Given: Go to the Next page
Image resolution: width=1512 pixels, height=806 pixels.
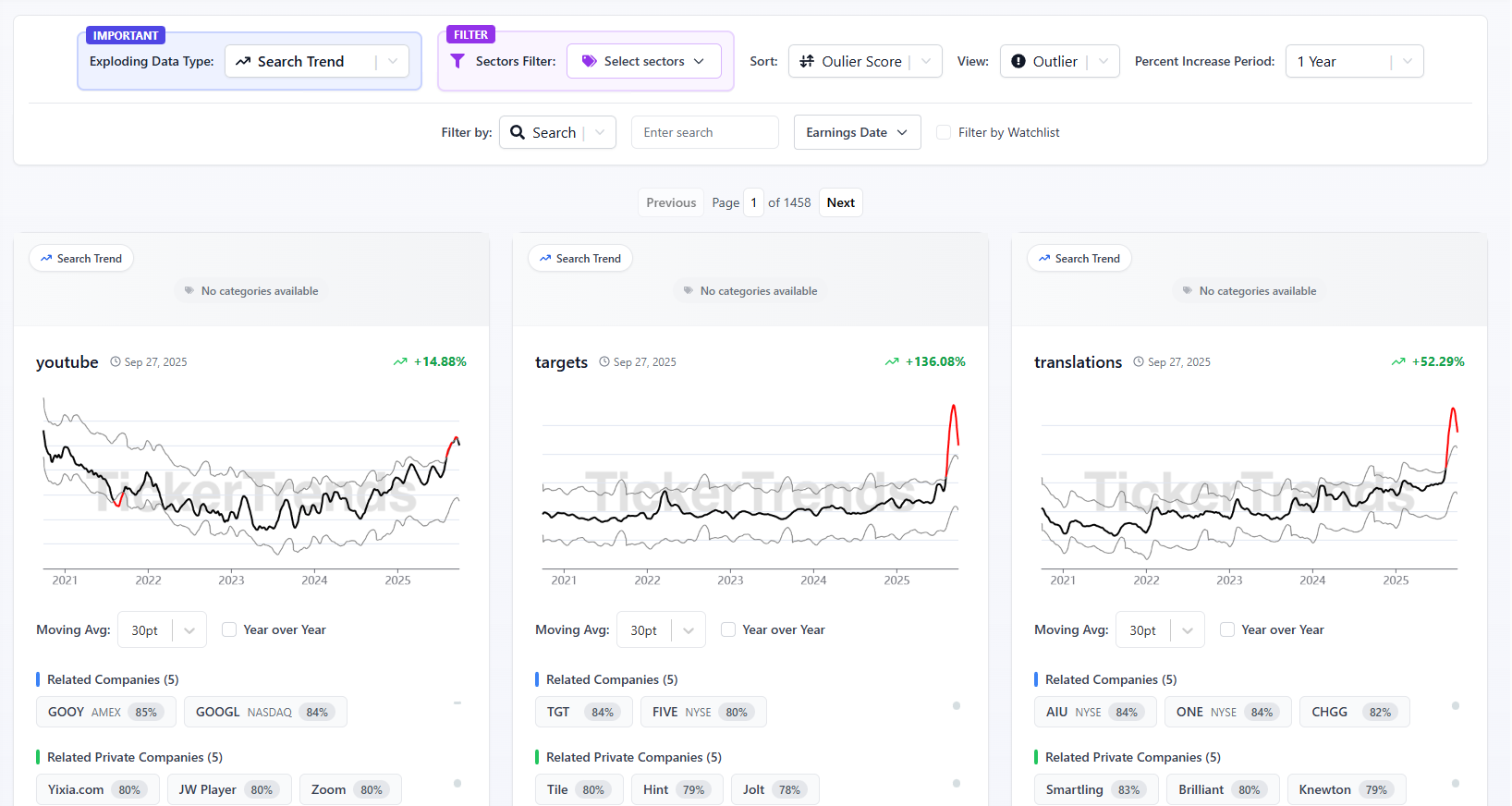Looking at the screenshot, I should click(840, 202).
